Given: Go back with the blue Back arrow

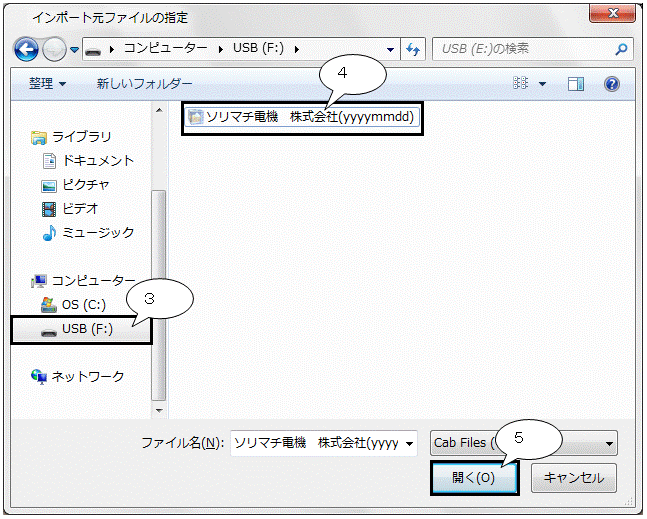Looking at the screenshot, I should pos(26,50).
